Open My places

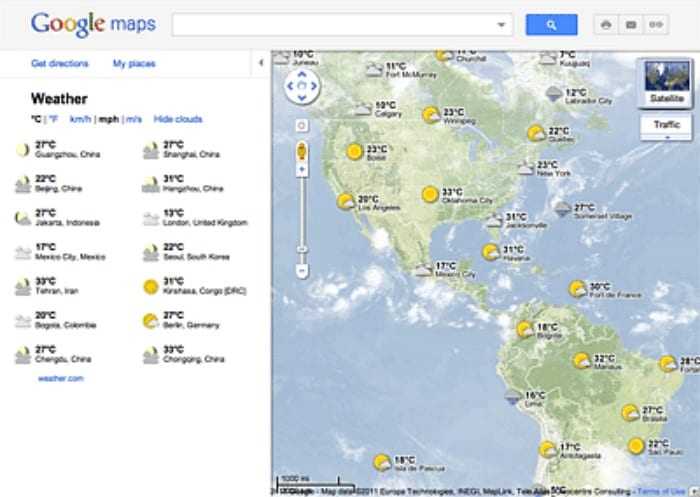click(x=134, y=63)
